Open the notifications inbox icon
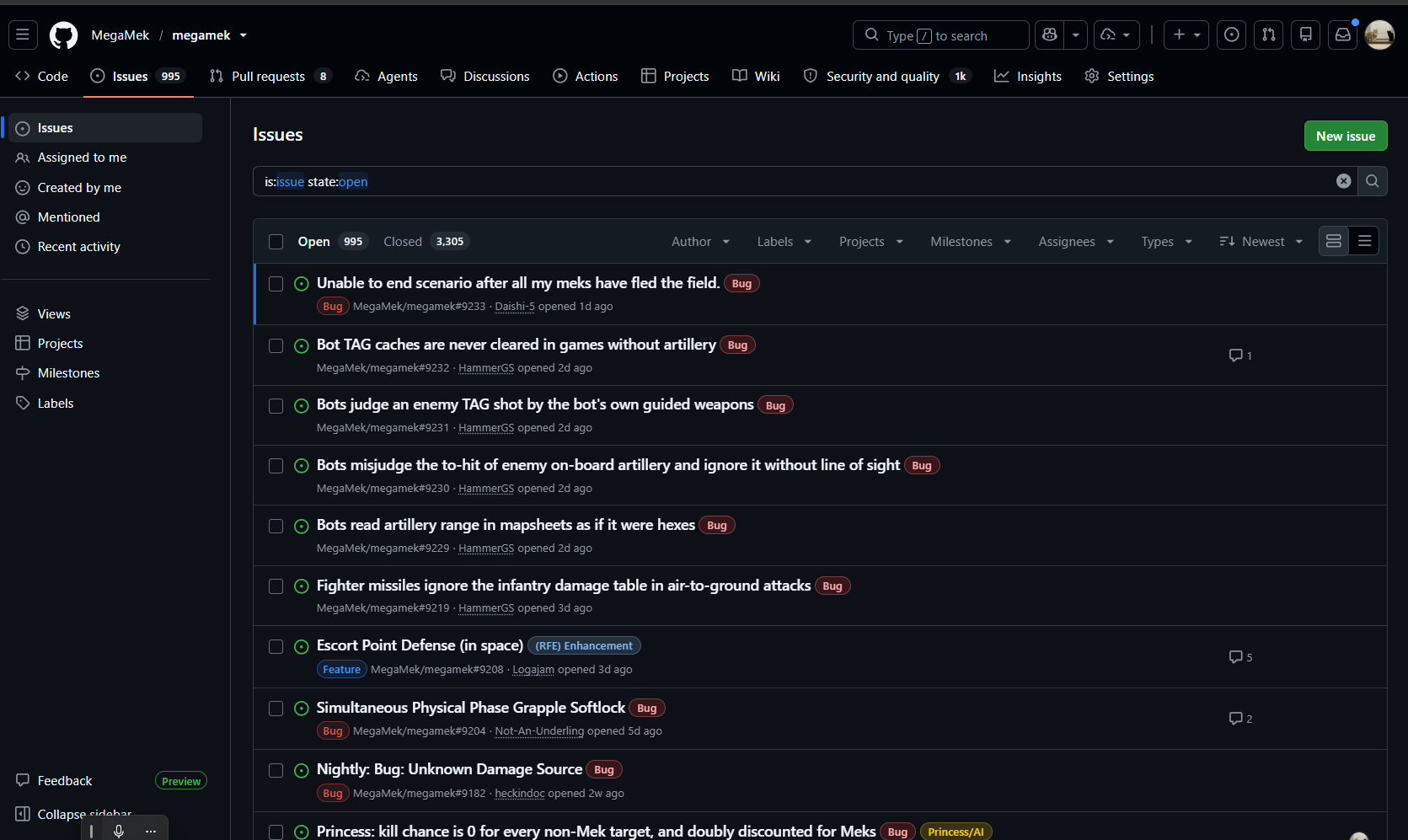The height and width of the screenshot is (840, 1408). pos(1343,35)
